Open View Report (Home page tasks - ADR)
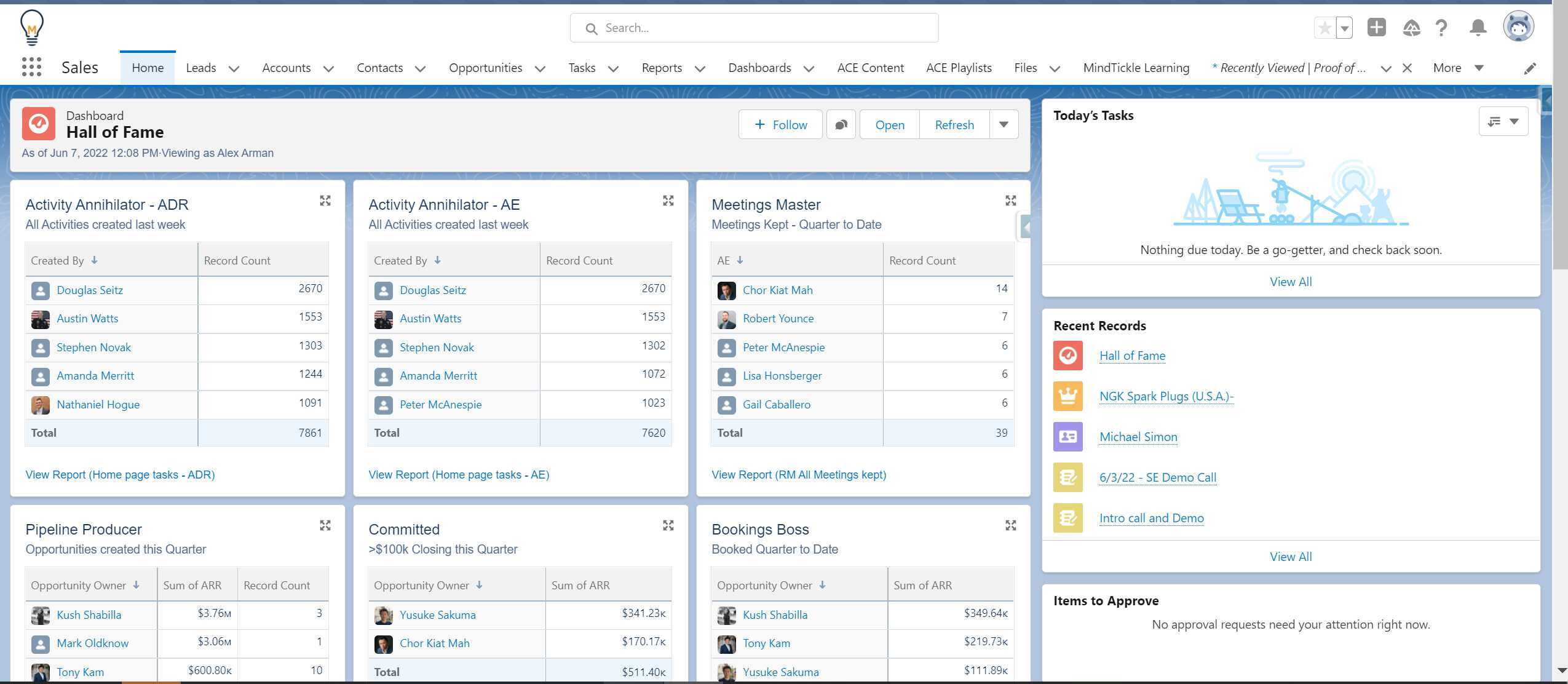Viewport: 1568px width, 684px height. click(x=119, y=474)
